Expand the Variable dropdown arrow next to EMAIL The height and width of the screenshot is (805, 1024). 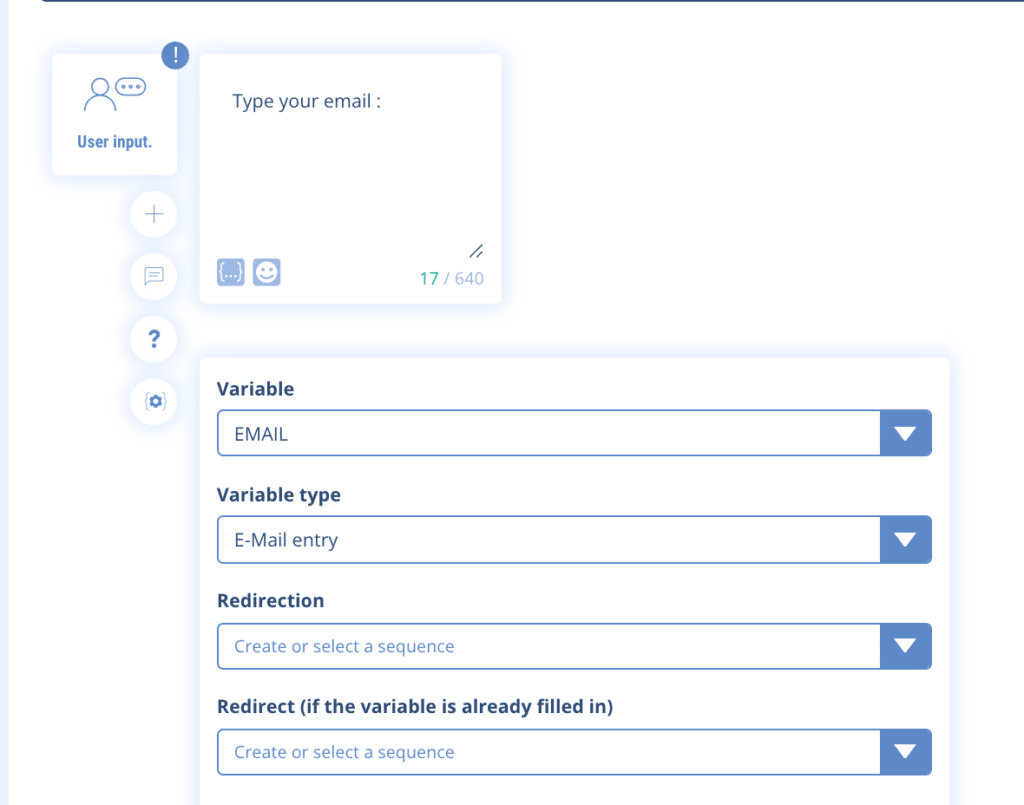tap(905, 433)
